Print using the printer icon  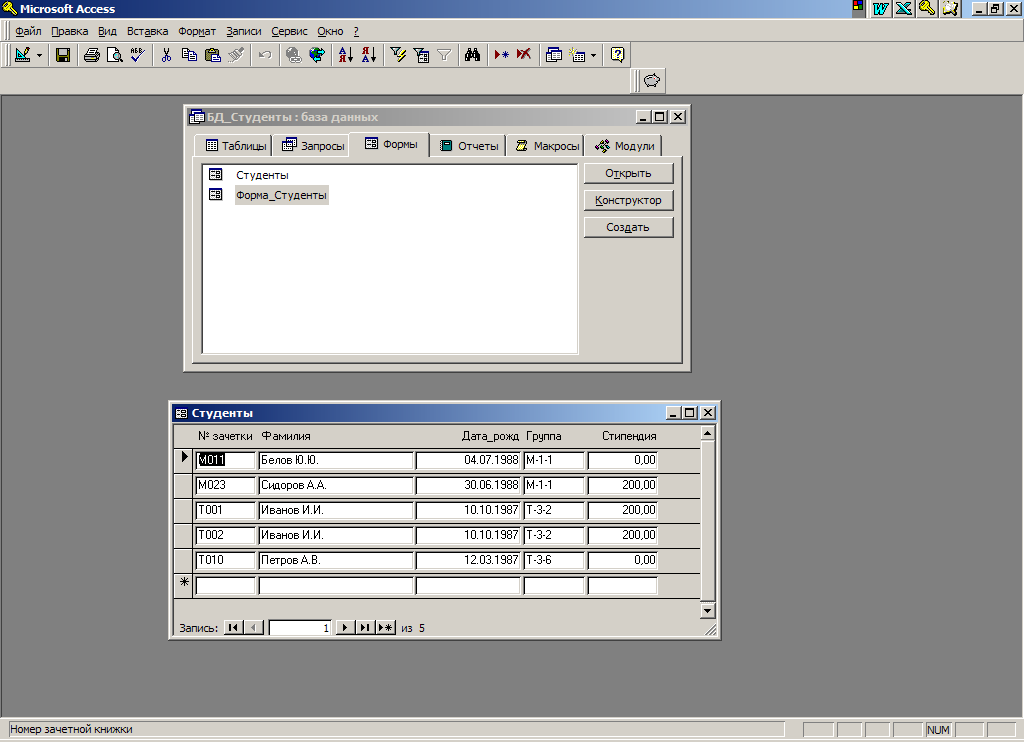coord(91,55)
